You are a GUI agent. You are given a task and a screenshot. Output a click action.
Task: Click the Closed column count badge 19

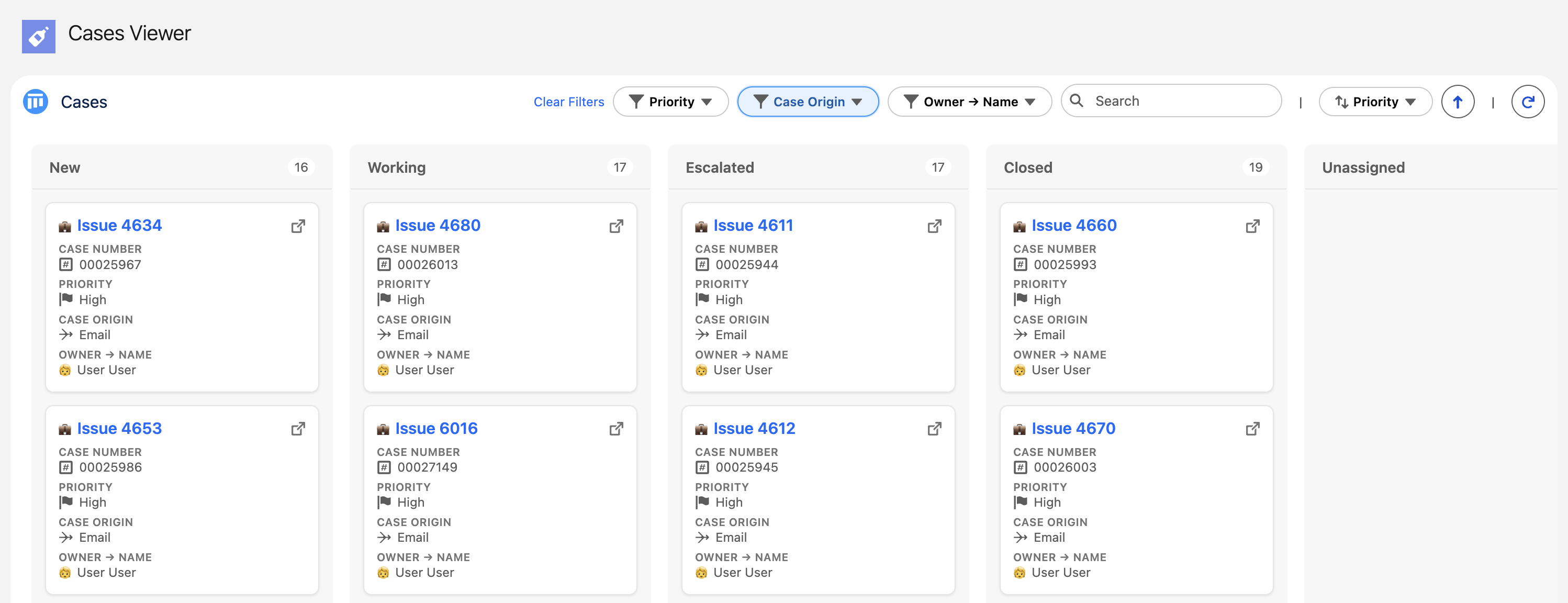point(1255,167)
